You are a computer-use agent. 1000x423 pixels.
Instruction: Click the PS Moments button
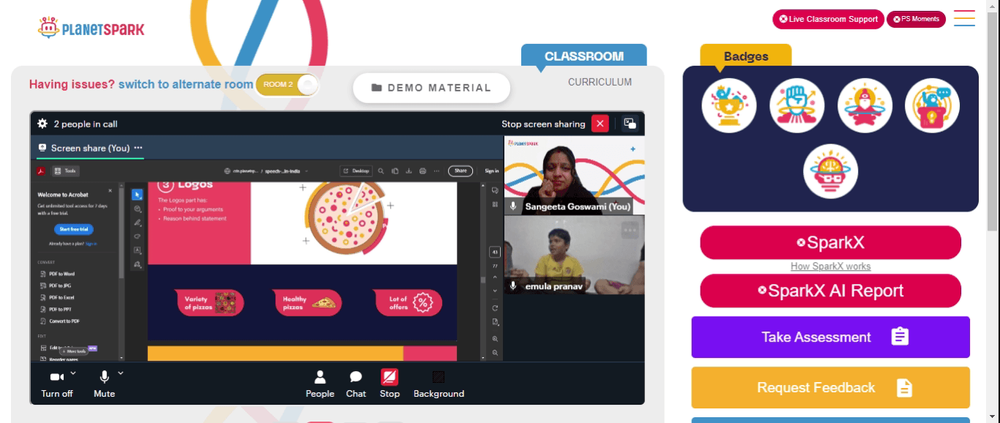point(916,19)
